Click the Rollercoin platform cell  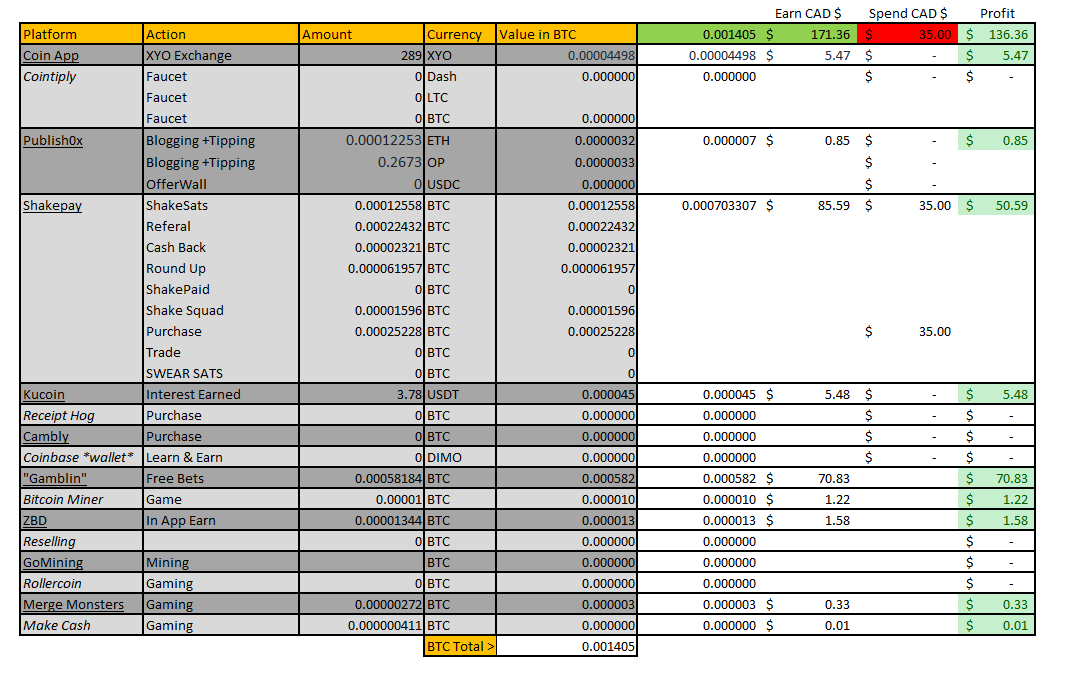pos(82,583)
